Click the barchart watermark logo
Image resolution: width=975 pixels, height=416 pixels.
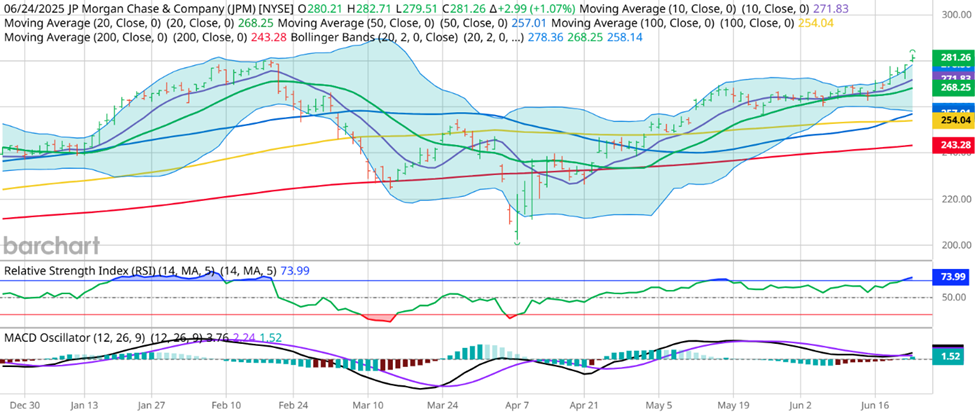point(49,246)
